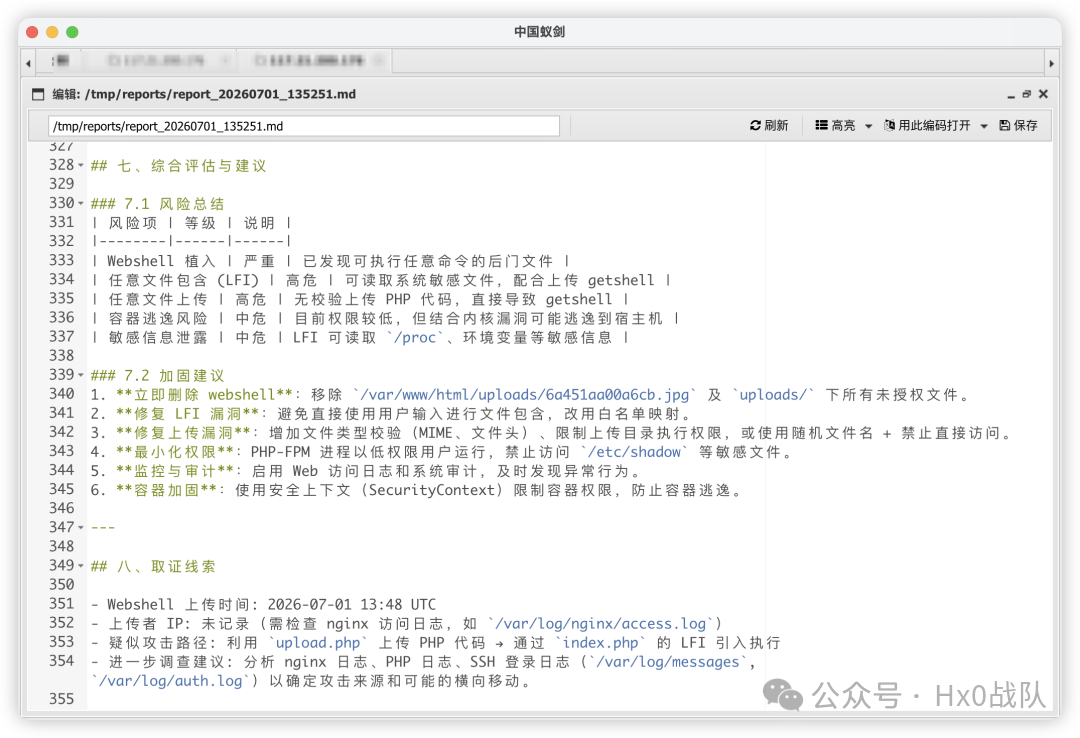Click the green macOS fullscreen light
1080x738 pixels.
[72, 32]
